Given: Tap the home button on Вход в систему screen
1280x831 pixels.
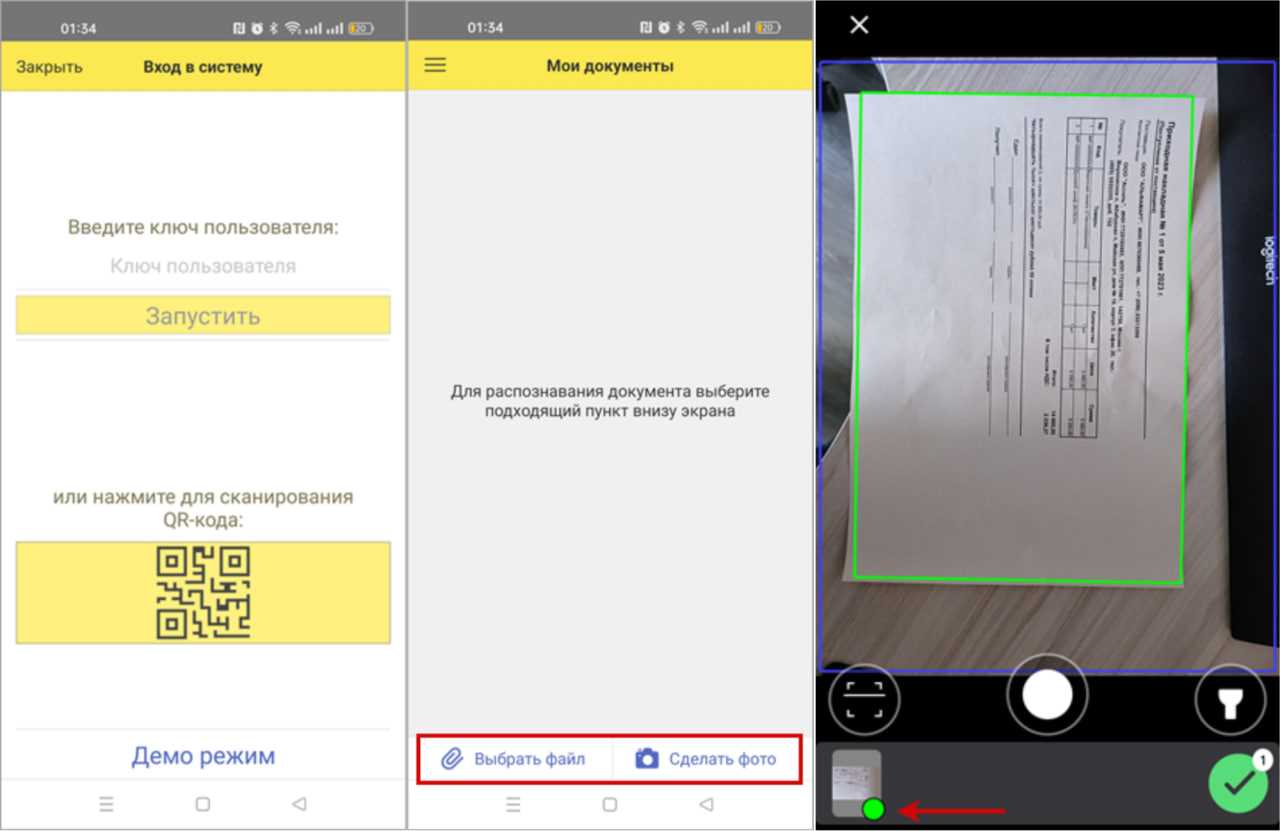Looking at the screenshot, I should pyautogui.click(x=203, y=804).
